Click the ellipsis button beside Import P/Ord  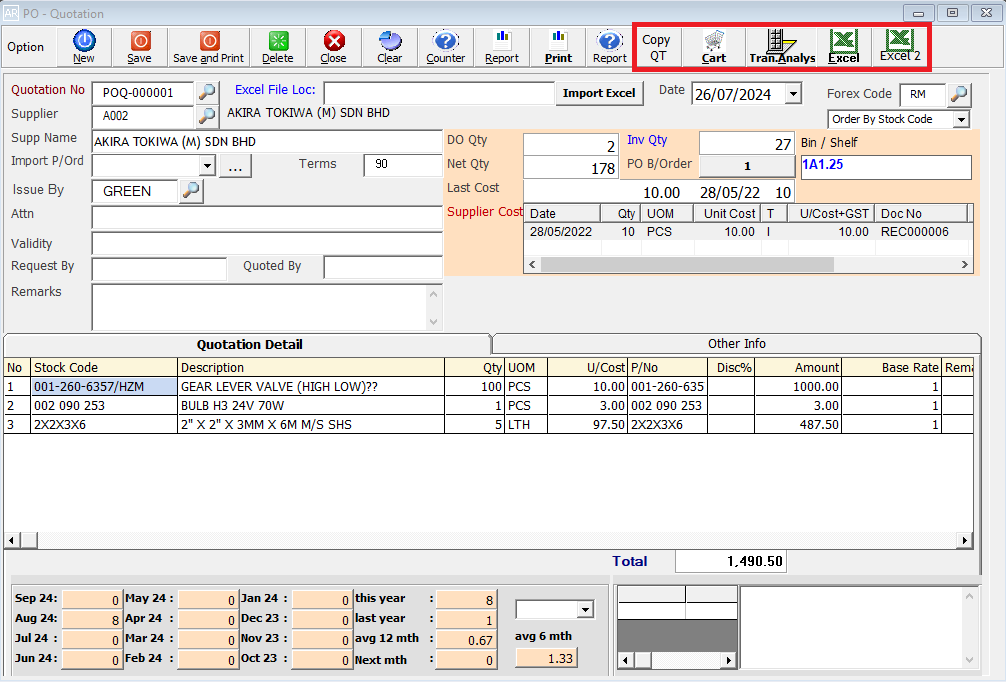[x=235, y=166]
